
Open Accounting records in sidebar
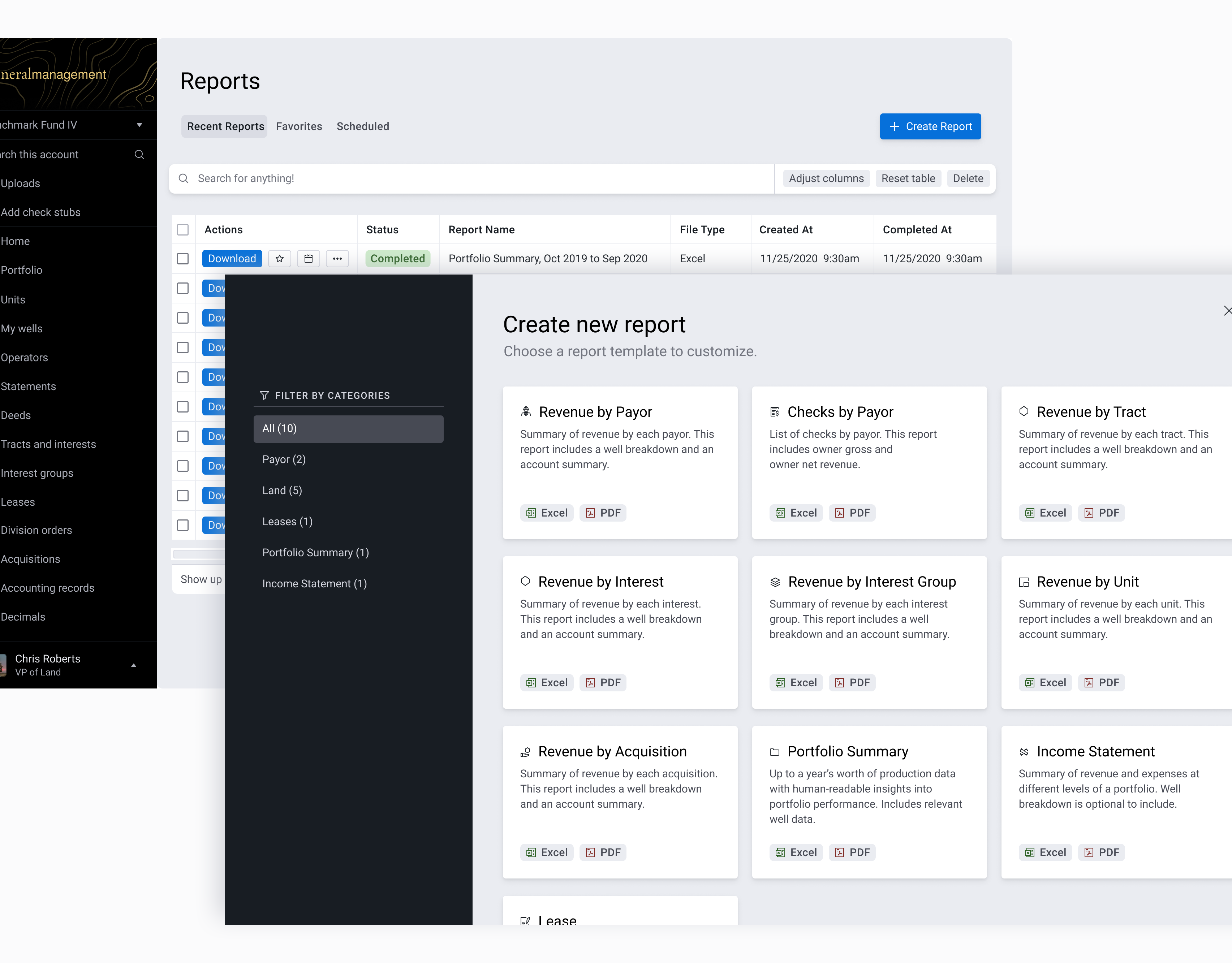pos(47,588)
